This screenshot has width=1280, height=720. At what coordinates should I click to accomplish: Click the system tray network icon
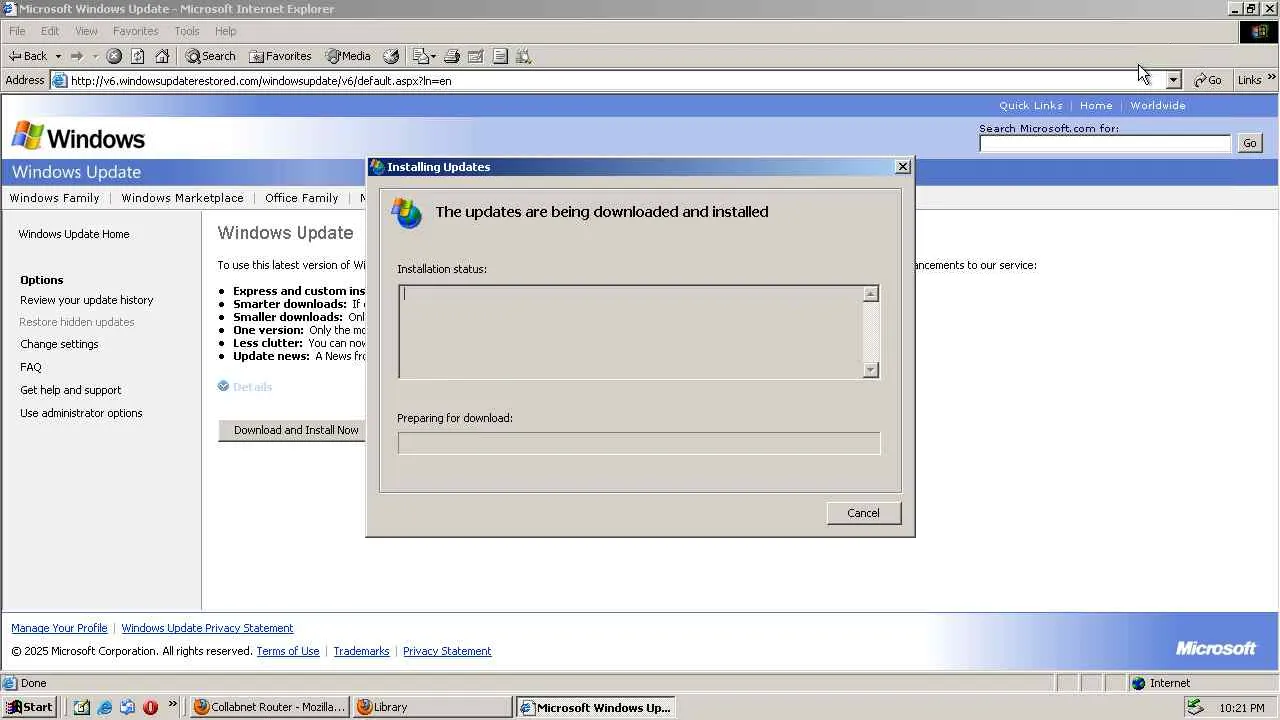(x=1195, y=707)
